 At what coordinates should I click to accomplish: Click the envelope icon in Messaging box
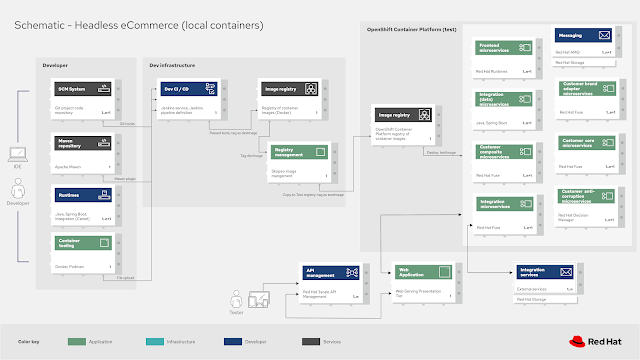pos(604,35)
